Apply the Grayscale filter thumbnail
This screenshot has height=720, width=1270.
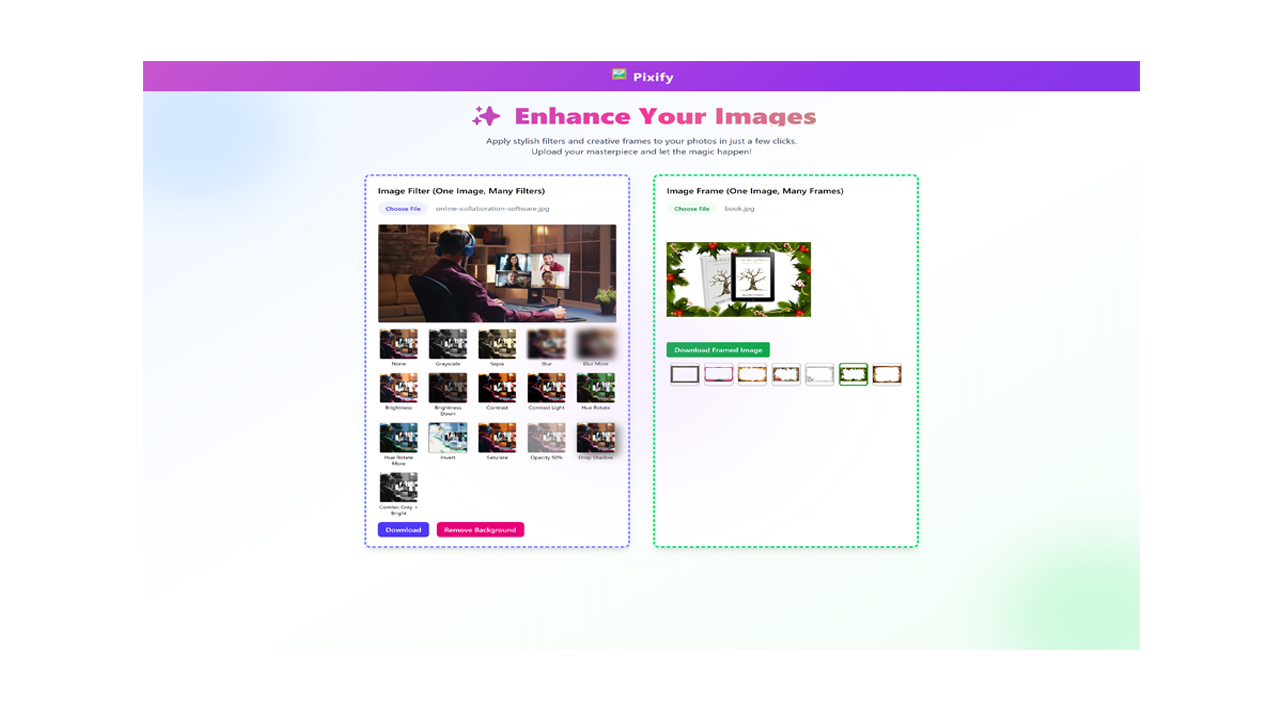click(447, 344)
